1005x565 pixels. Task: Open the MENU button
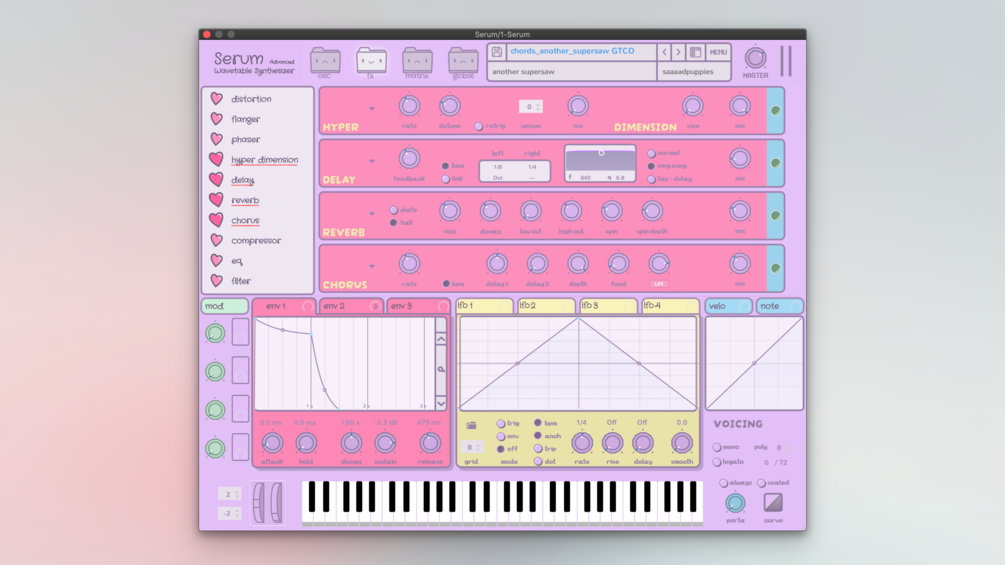[x=718, y=52]
